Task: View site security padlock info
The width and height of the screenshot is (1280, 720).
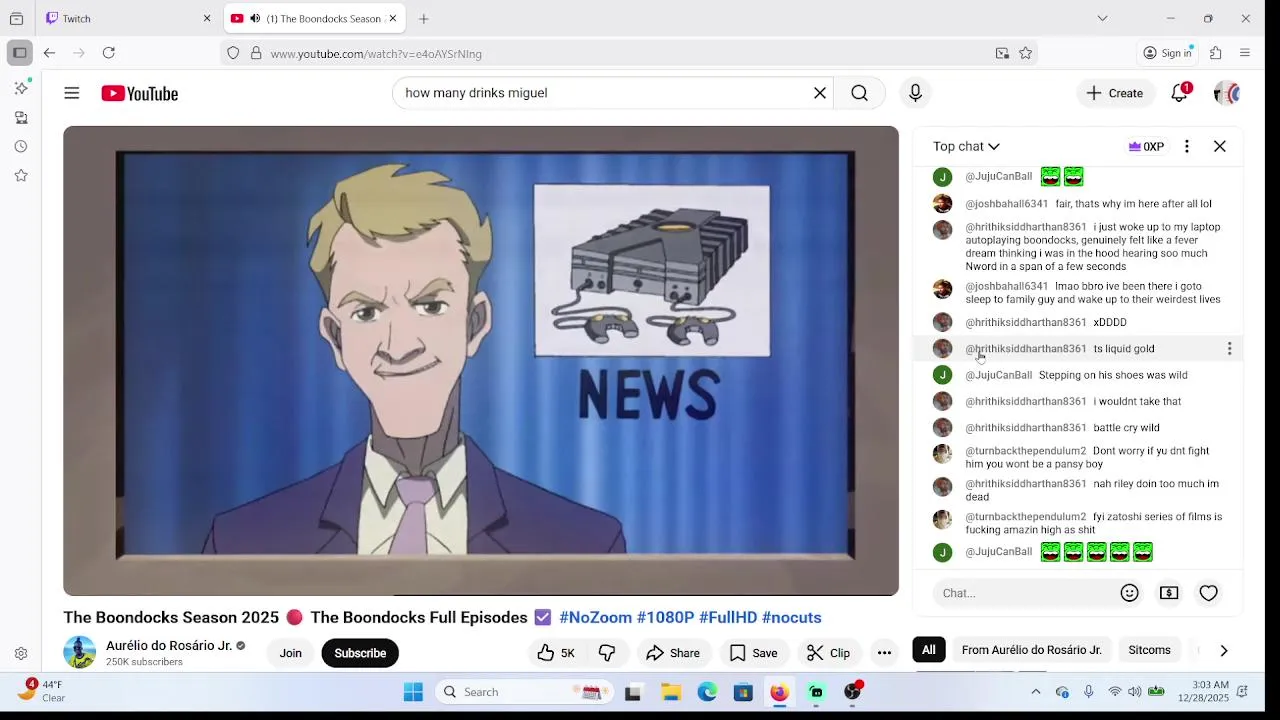Action: [256, 53]
